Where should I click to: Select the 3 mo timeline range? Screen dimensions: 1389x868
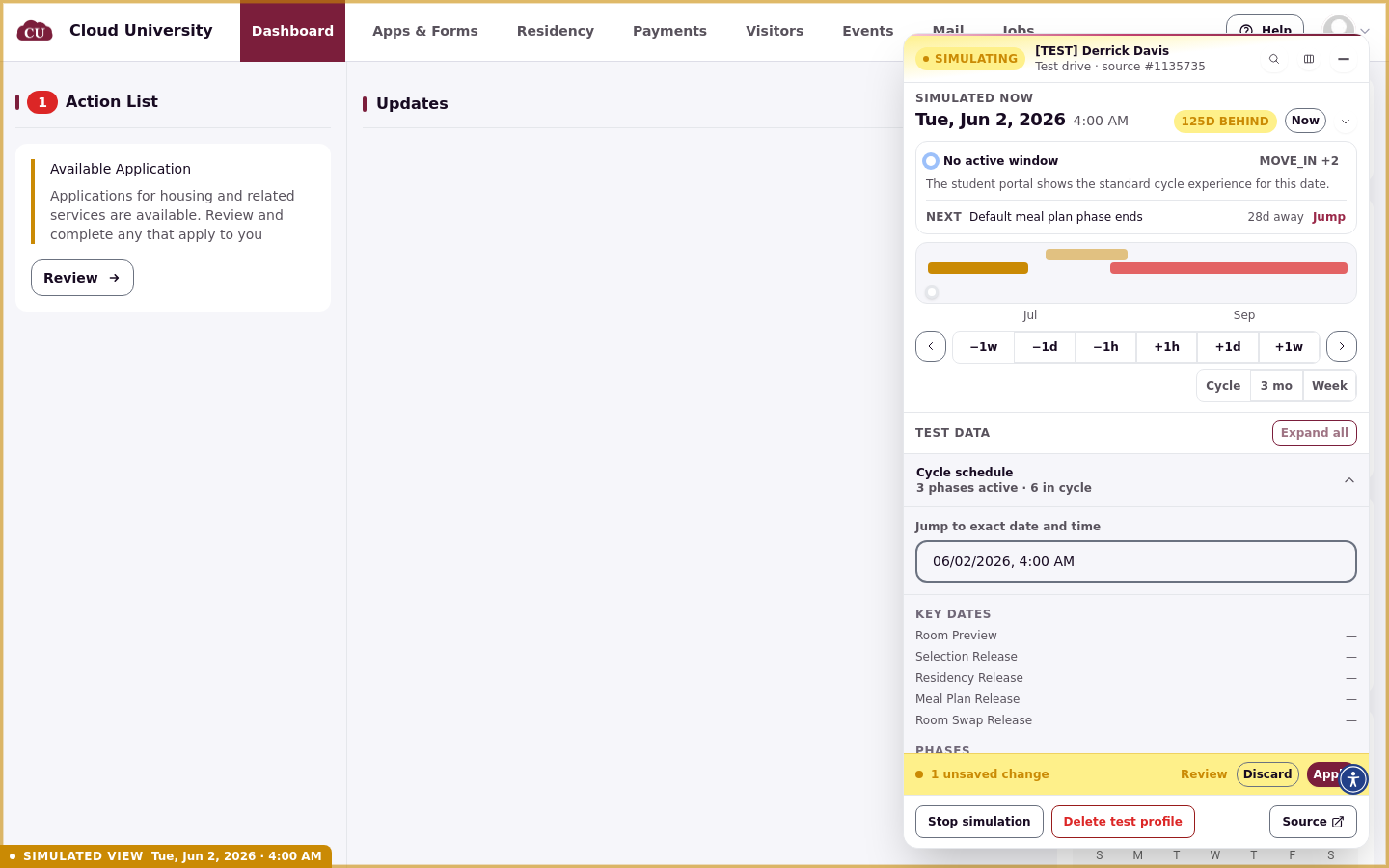coord(1276,386)
